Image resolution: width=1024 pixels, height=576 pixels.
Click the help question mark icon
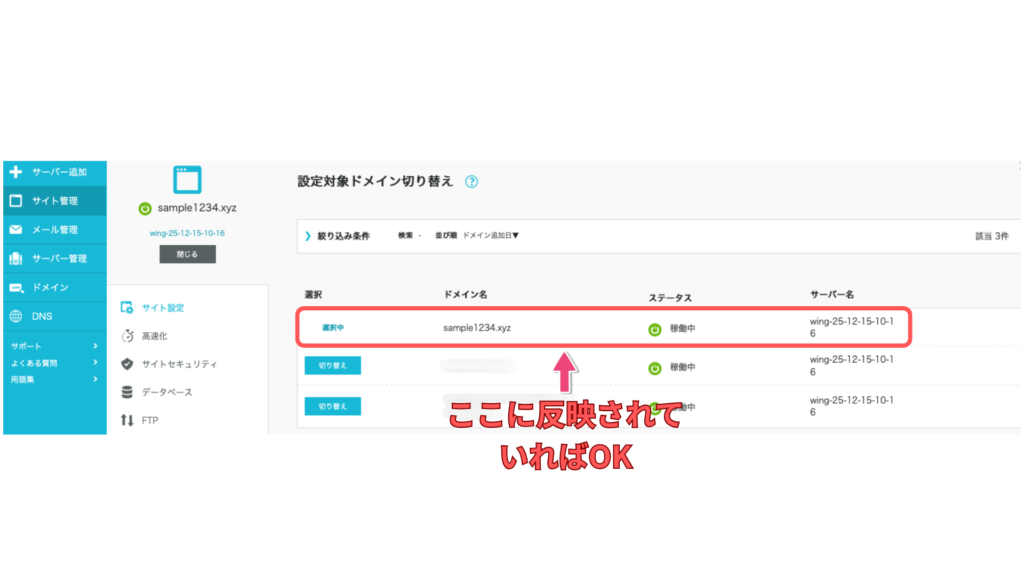tap(472, 182)
